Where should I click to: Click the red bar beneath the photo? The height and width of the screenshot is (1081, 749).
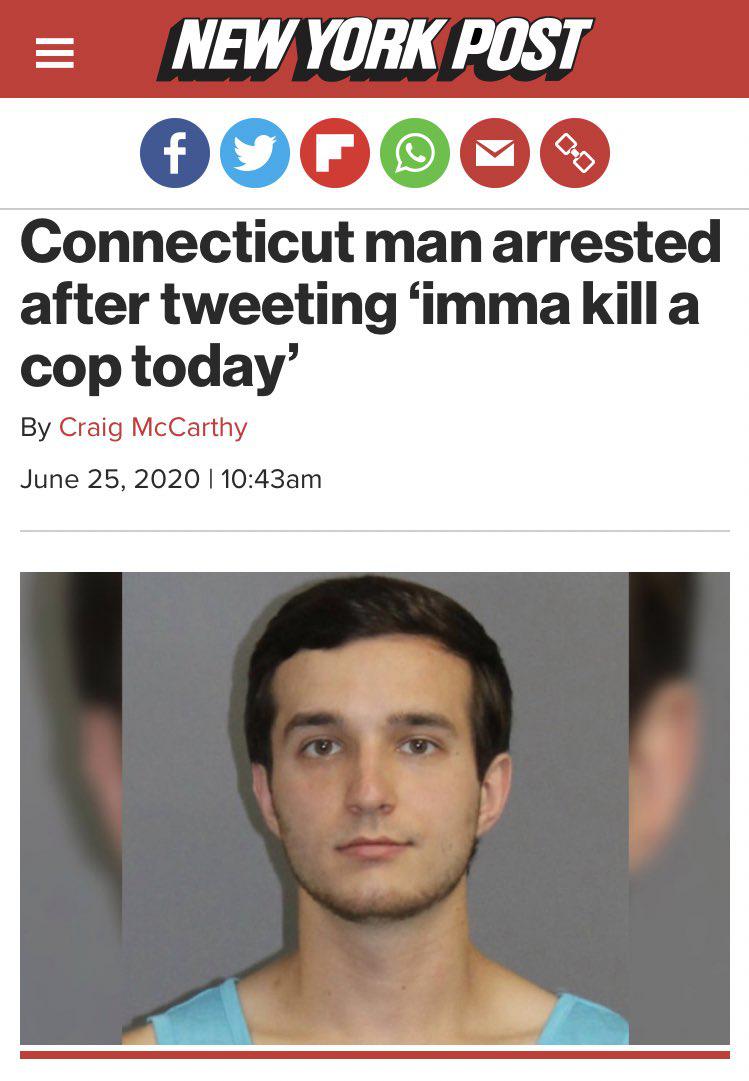(375, 1054)
